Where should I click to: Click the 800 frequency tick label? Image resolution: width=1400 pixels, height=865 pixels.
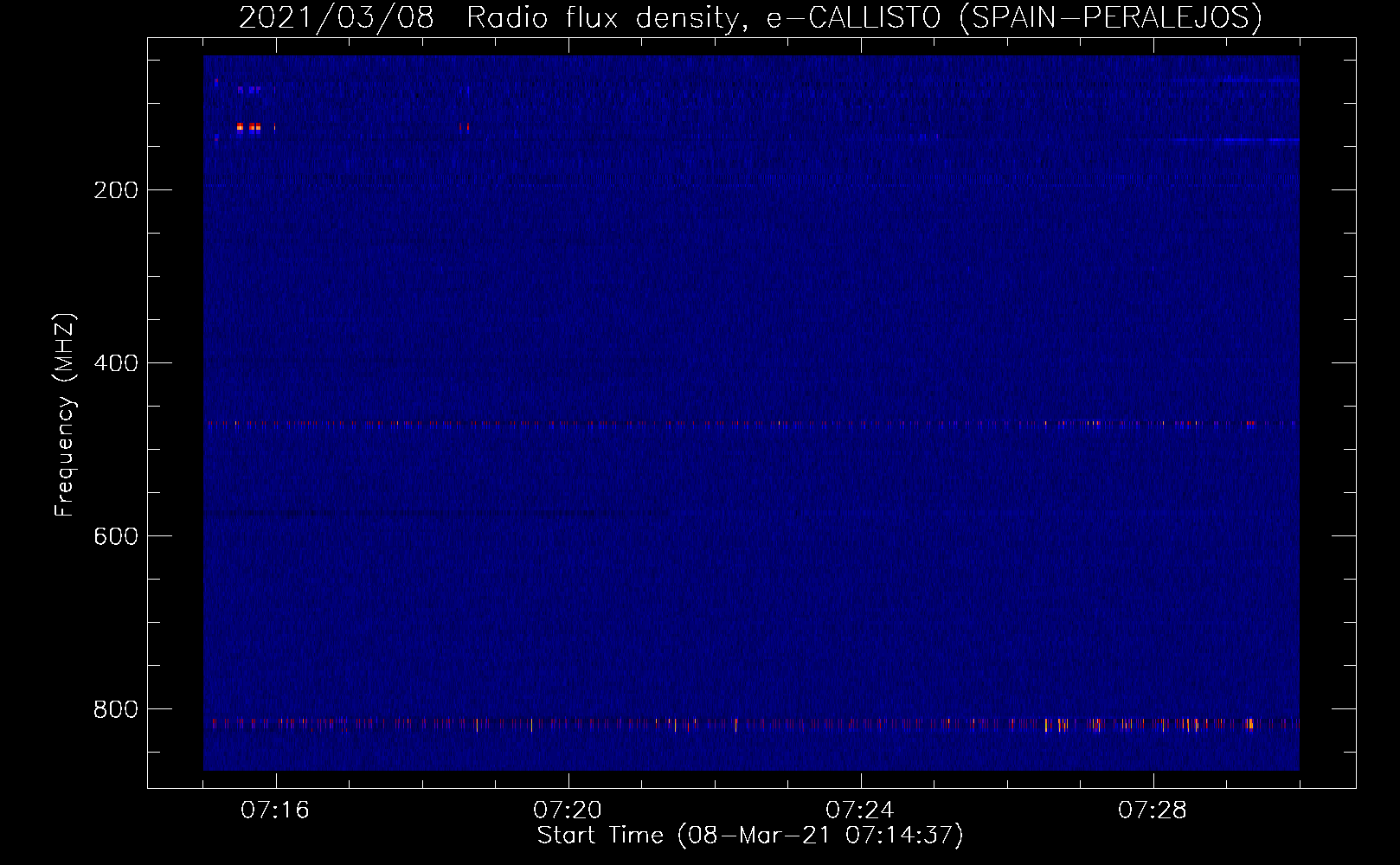coord(114,709)
